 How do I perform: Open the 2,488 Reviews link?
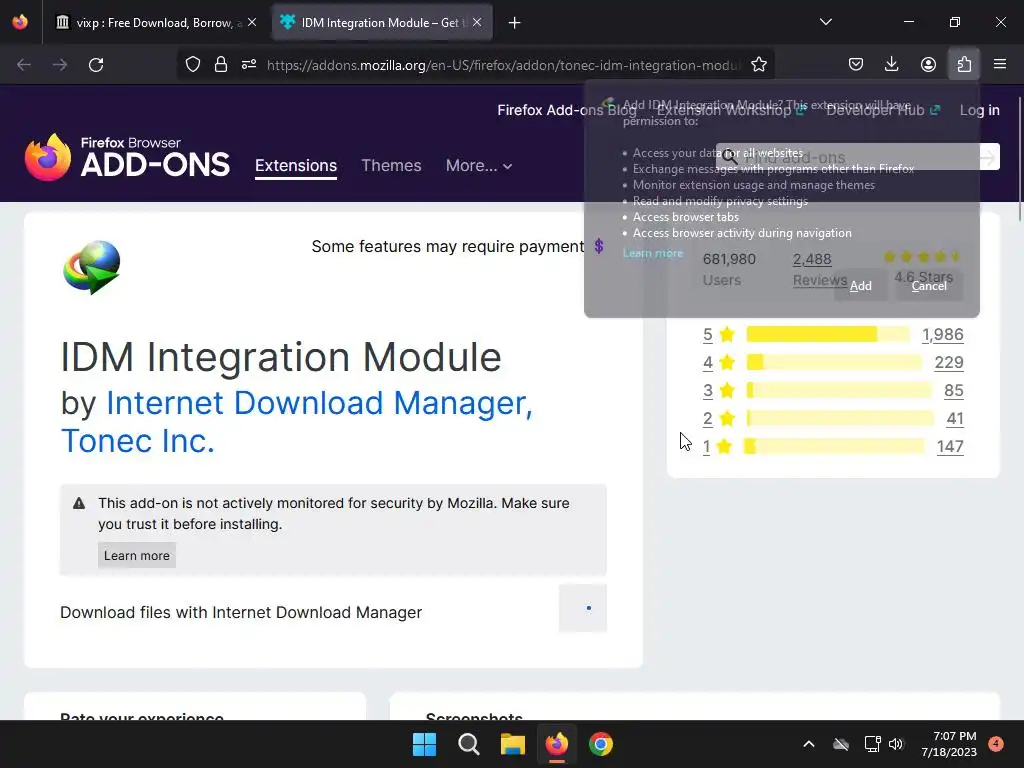pyautogui.click(x=820, y=269)
